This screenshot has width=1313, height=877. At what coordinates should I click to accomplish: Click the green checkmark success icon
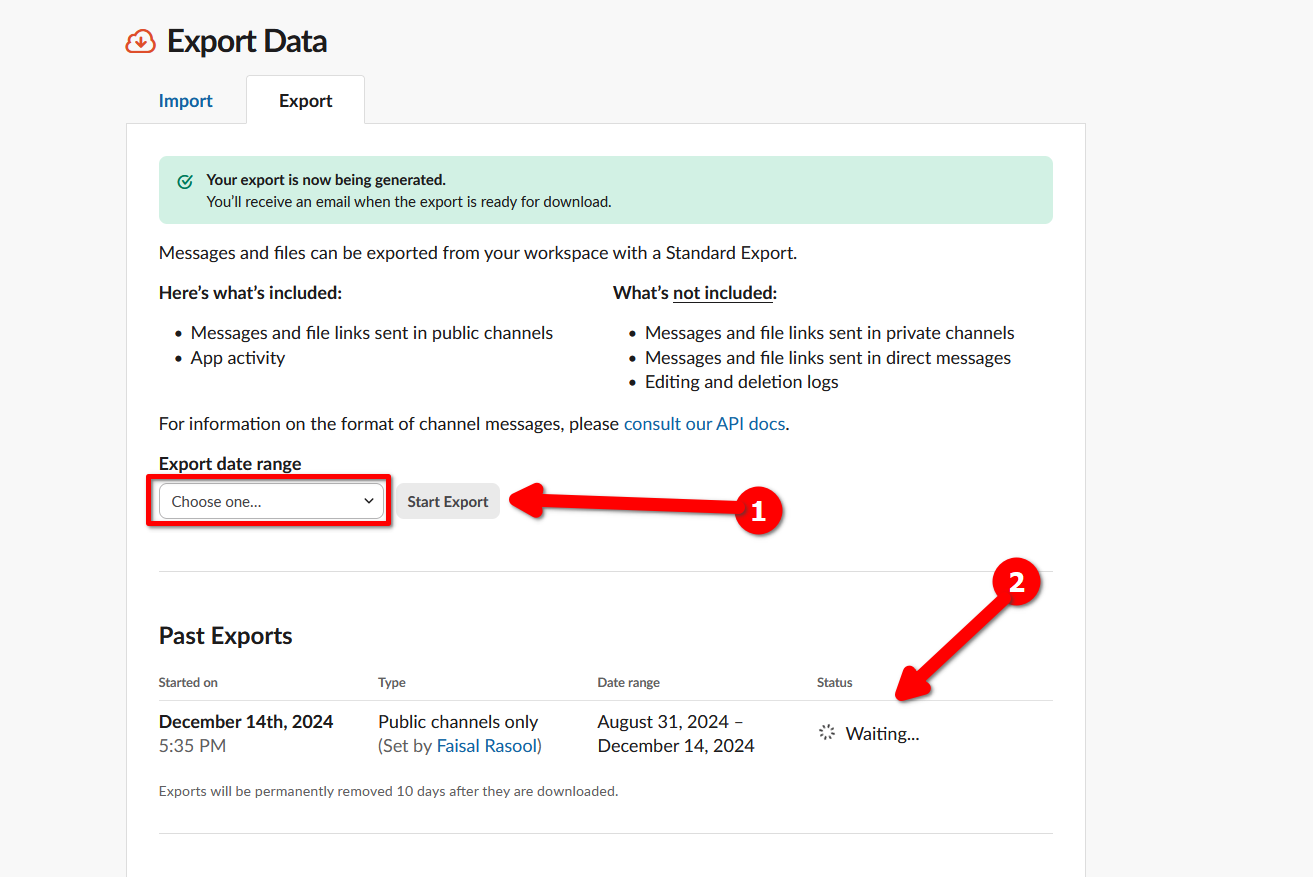click(x=185, y=182)
